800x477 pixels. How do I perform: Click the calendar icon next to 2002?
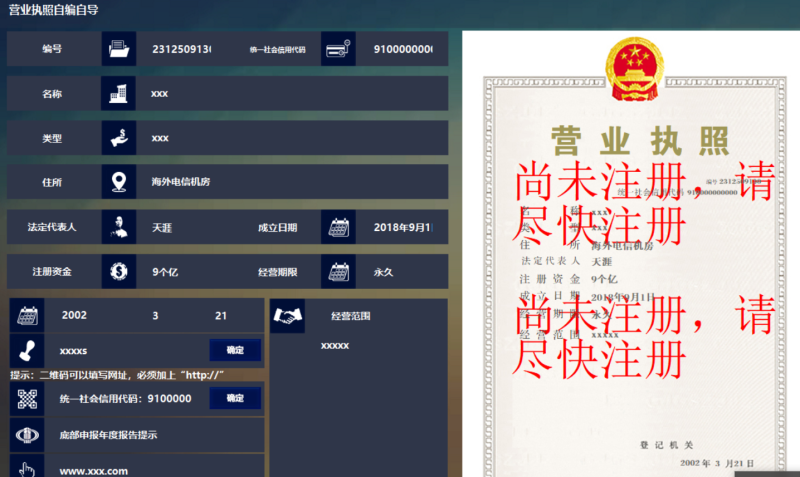pos(27,316)
